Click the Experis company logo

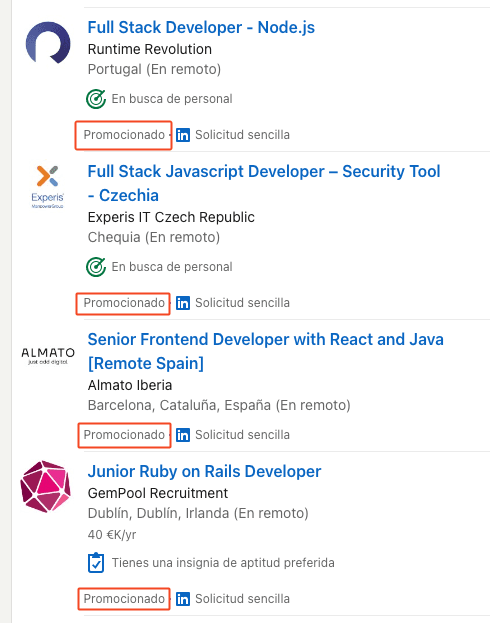point(48,186)
